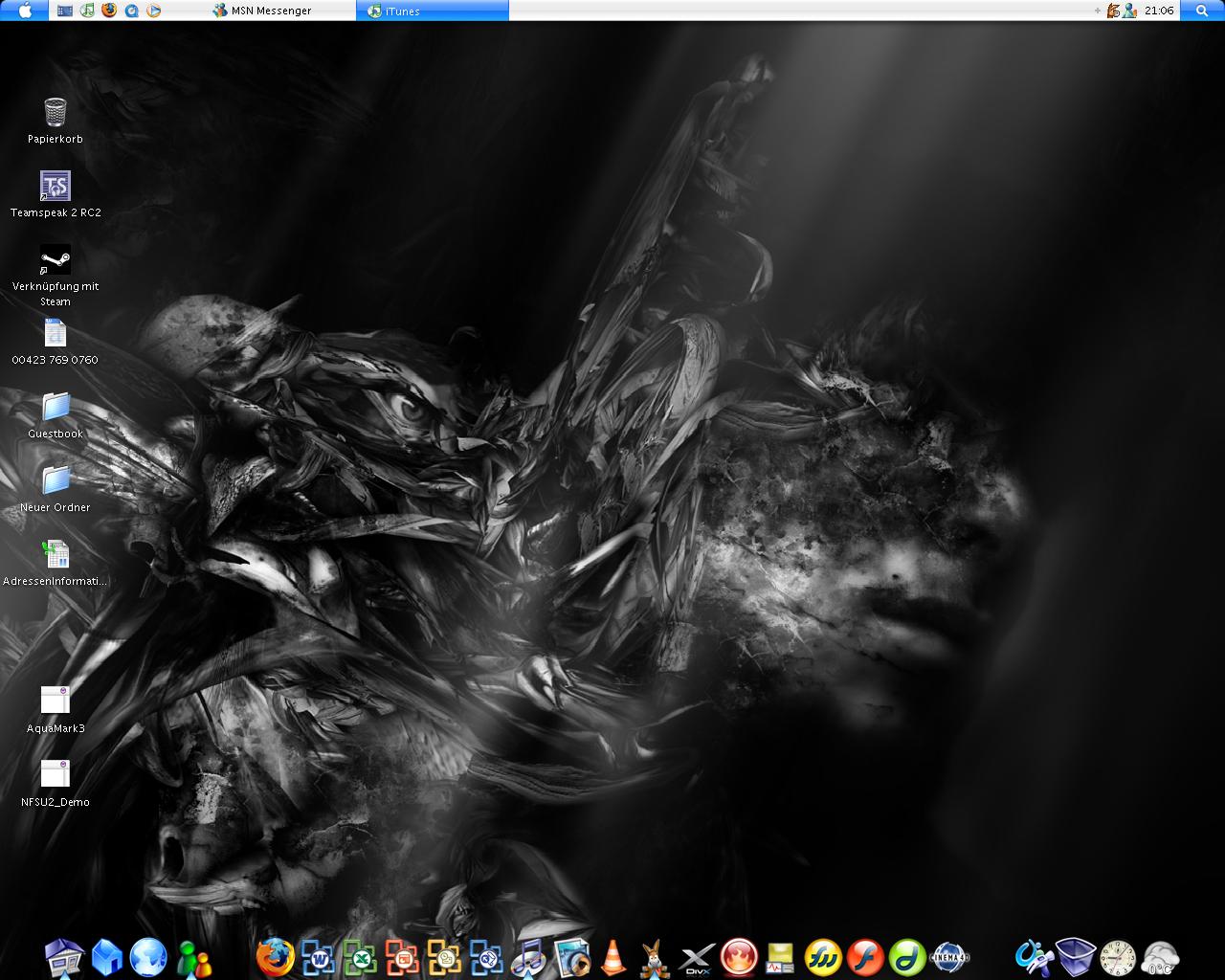Select the Guestbook folder on desktop
The height and width of the screenshot is (980, 1225).
coord(56,408)
